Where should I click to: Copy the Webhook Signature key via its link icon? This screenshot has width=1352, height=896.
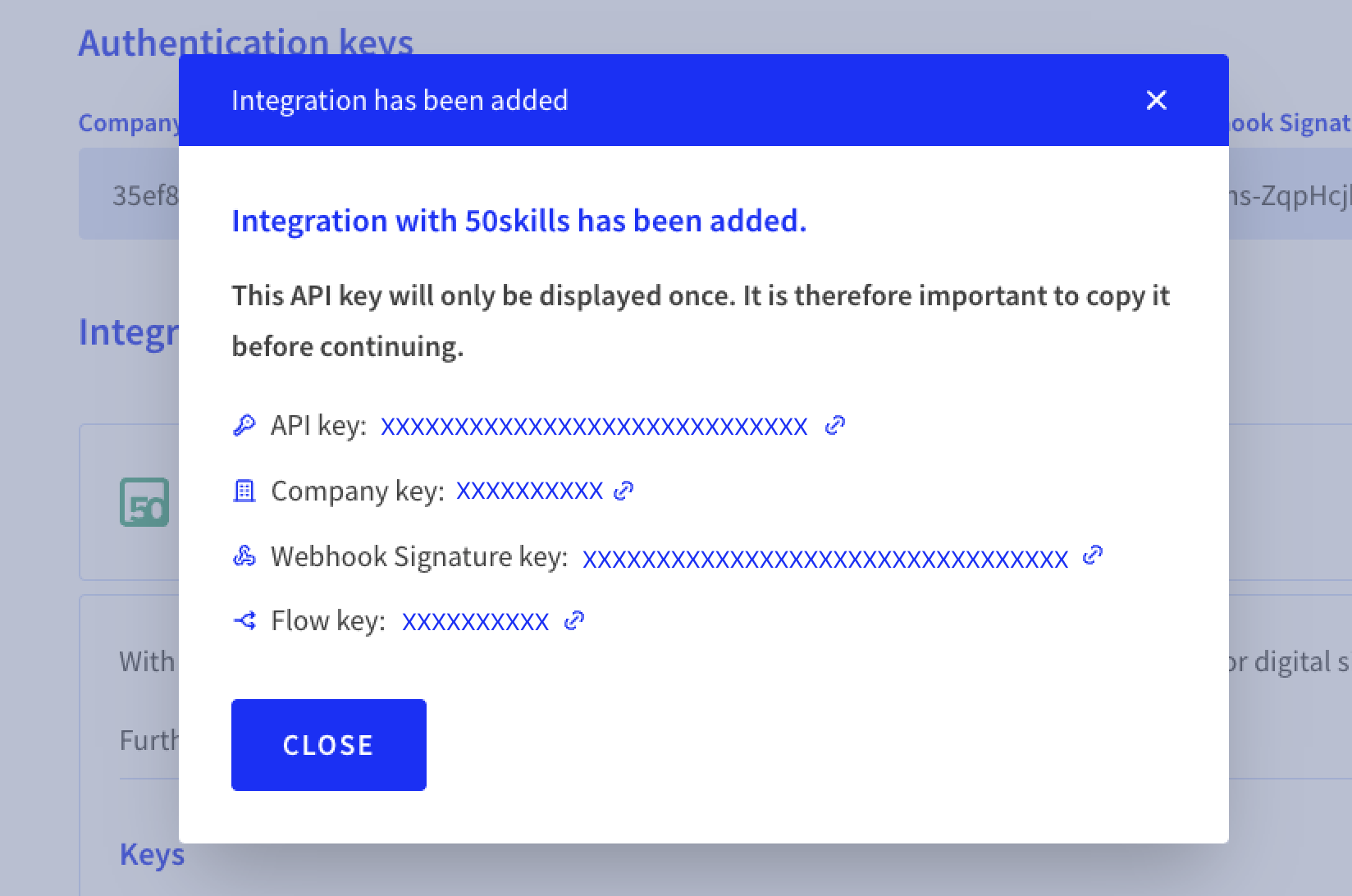pos(1093,555)
